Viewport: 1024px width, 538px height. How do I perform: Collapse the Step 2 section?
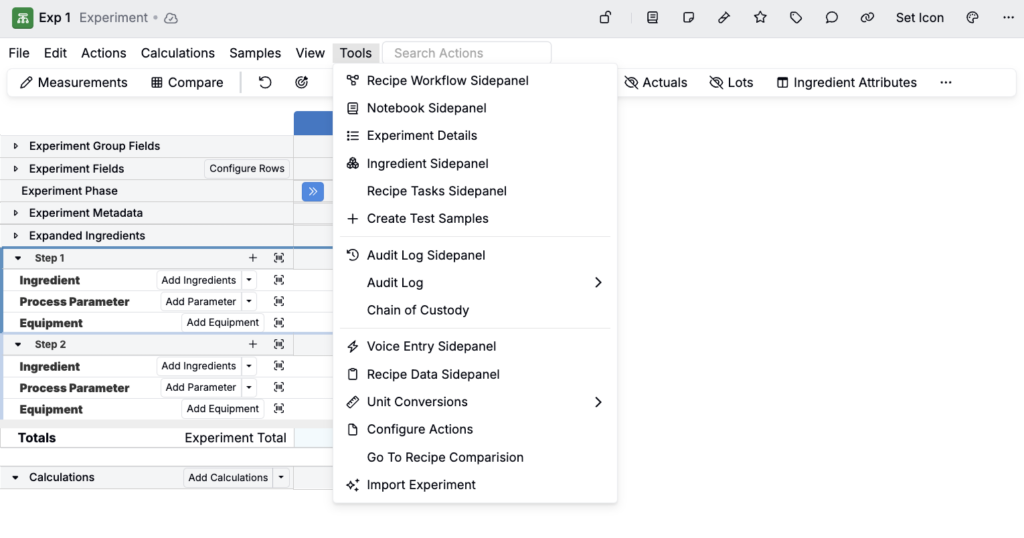pyautogui.click(x=17, y=344)
